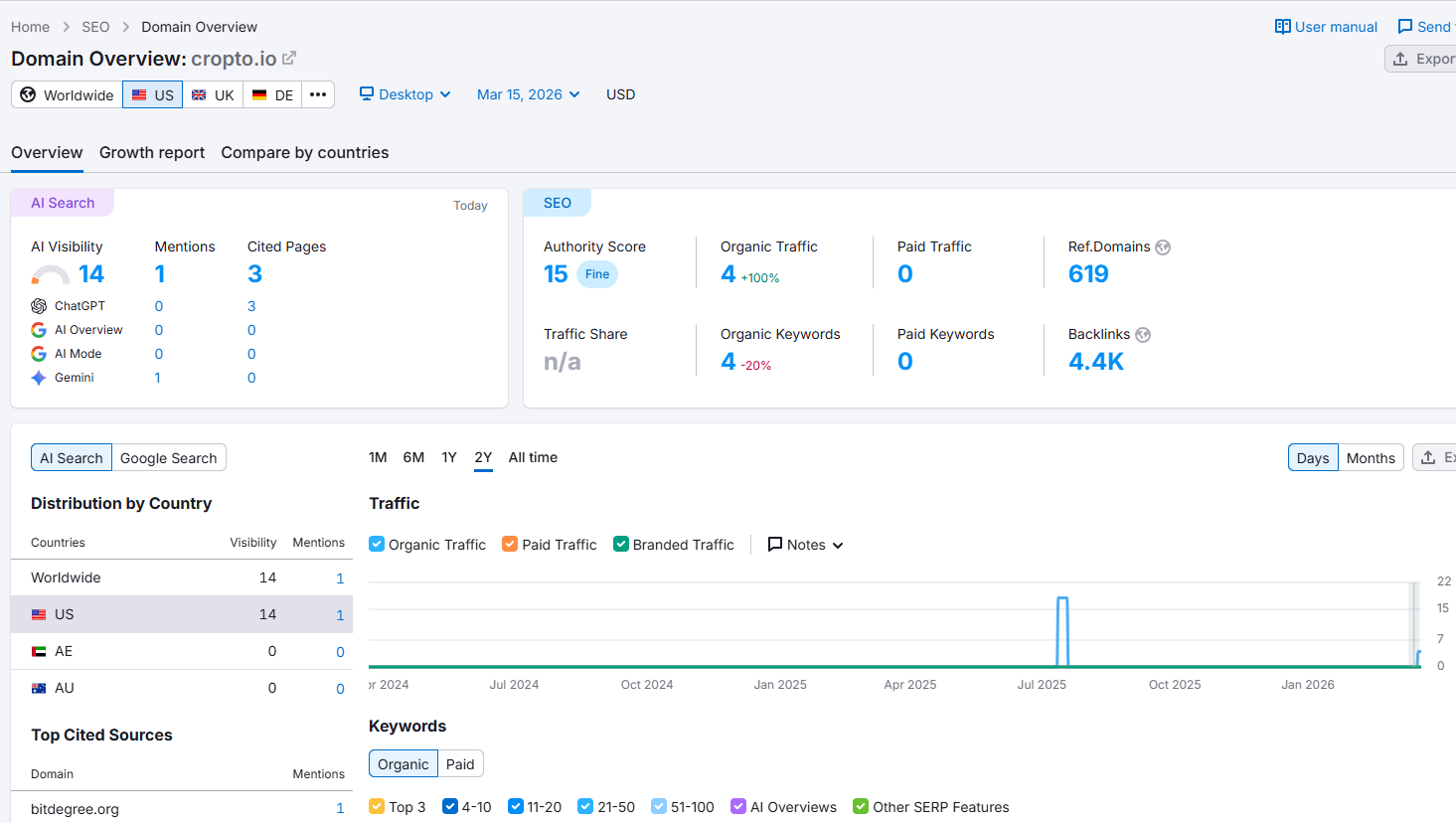Viewport: 1456px width, 823px height.
Task: Click globe icon next to Backlinks
Action: 1143,335
